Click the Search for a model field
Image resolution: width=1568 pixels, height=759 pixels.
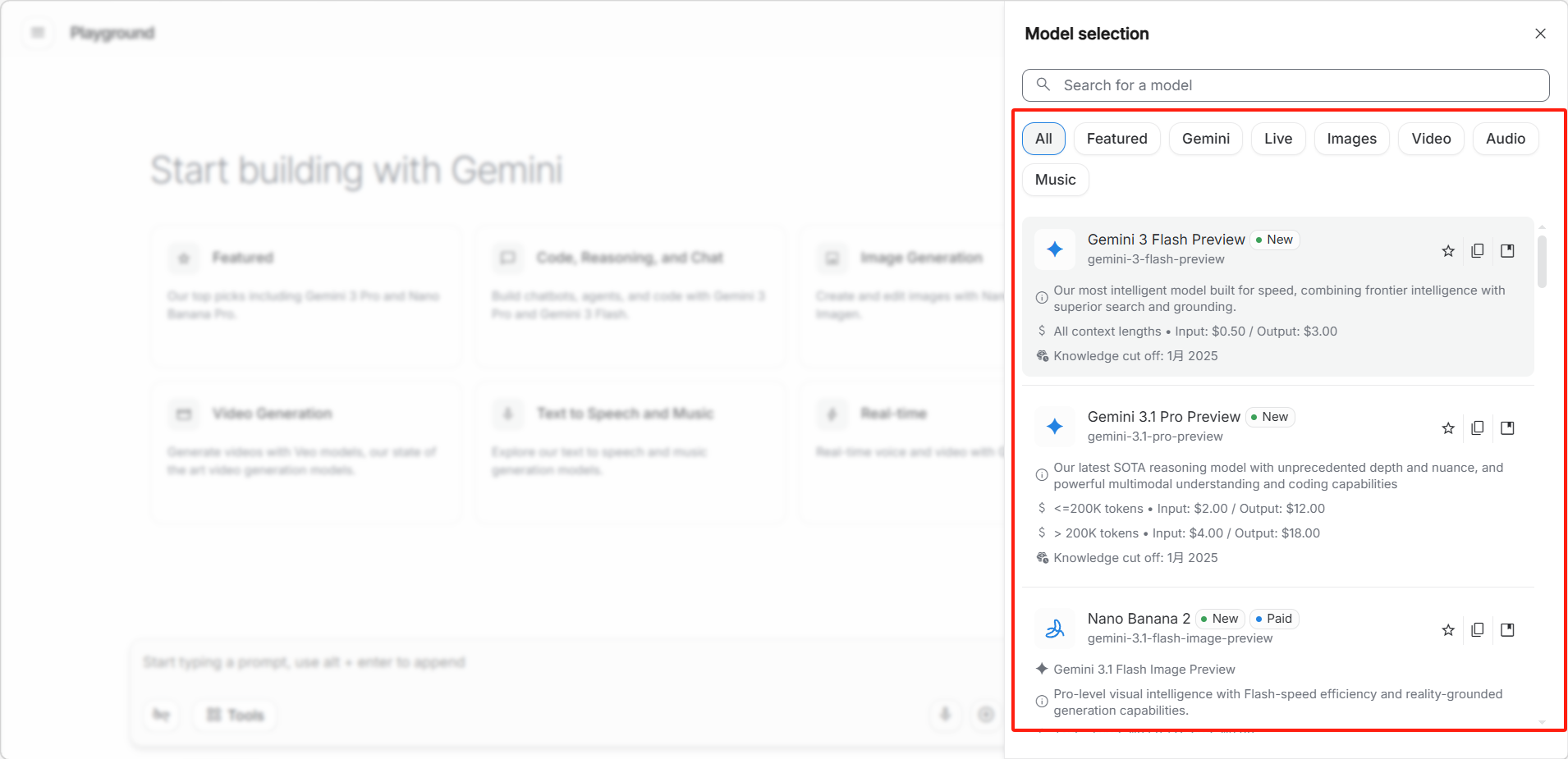1286,85
